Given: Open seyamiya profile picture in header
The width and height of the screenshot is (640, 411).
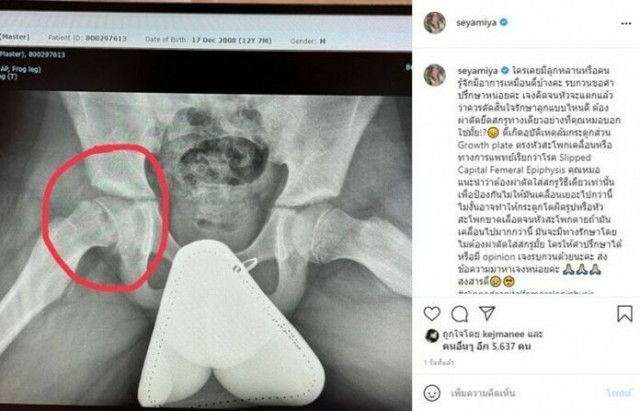Looking at the screenshot, I should click(x=435, y=22).
